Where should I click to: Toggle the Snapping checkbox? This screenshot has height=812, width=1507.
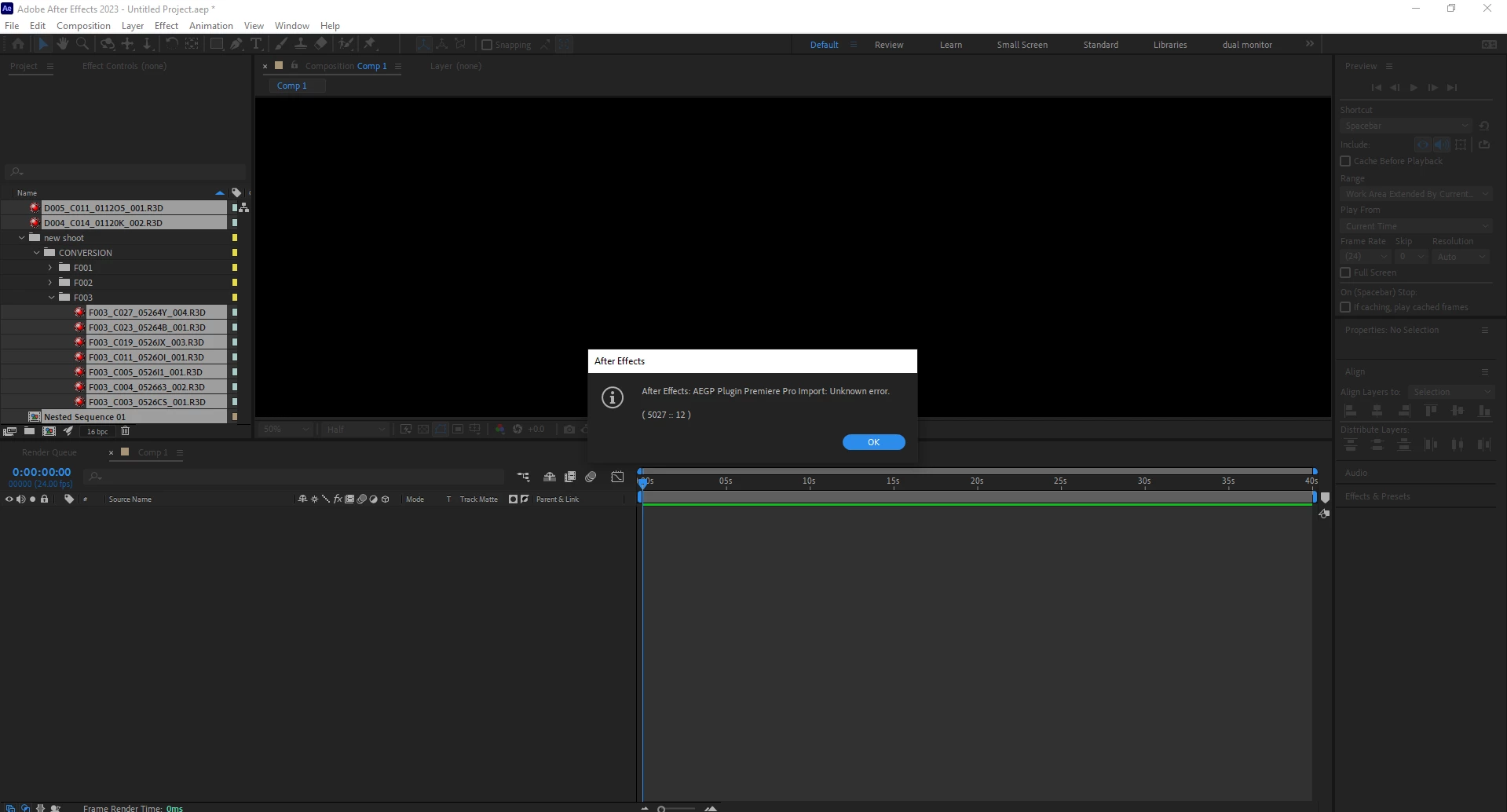[x=487, y=45]
